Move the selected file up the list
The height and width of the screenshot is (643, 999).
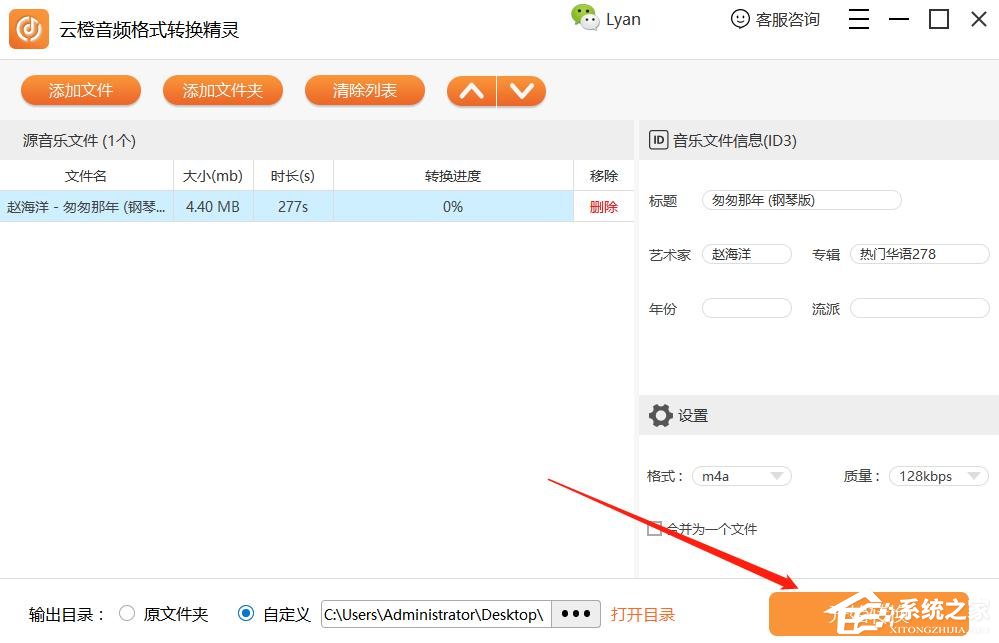pyautogui.click(x=471, y=90)
